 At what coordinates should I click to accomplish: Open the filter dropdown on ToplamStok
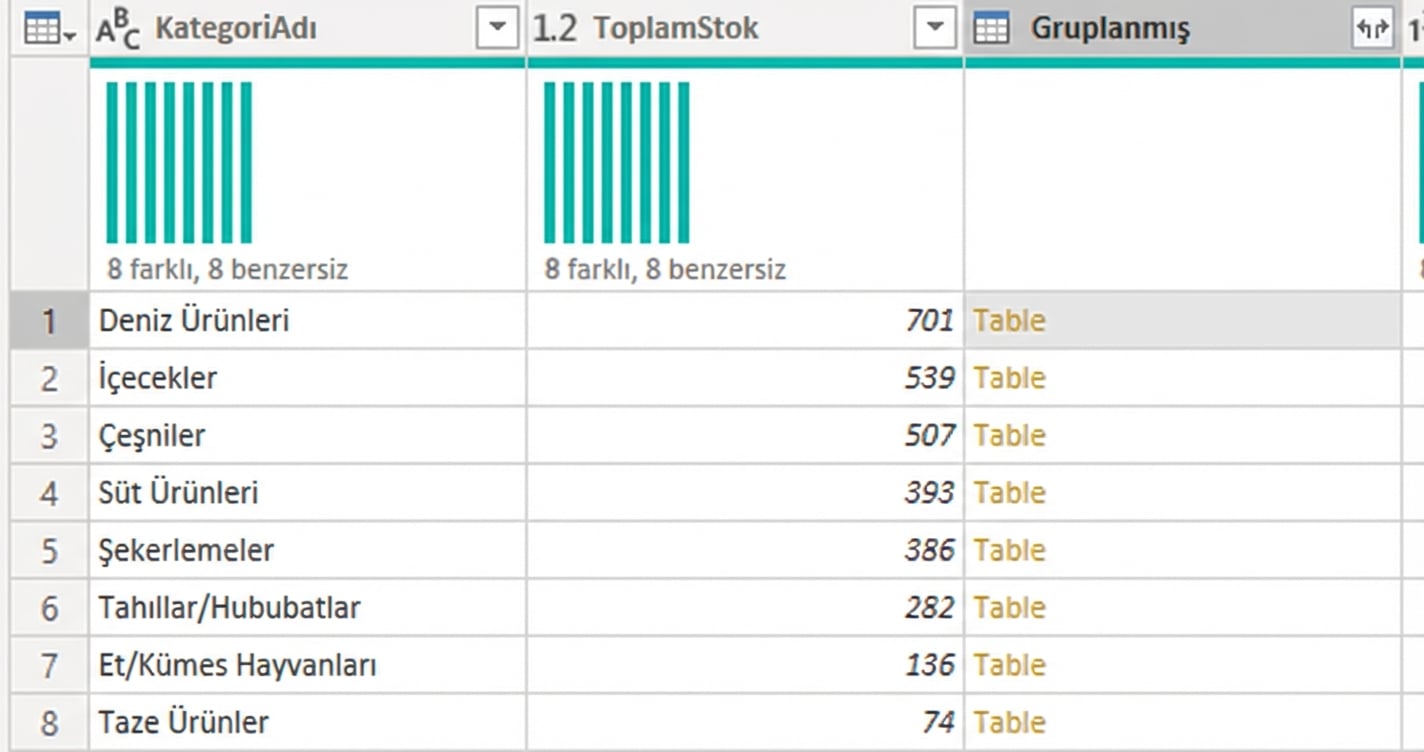point(934,28)
